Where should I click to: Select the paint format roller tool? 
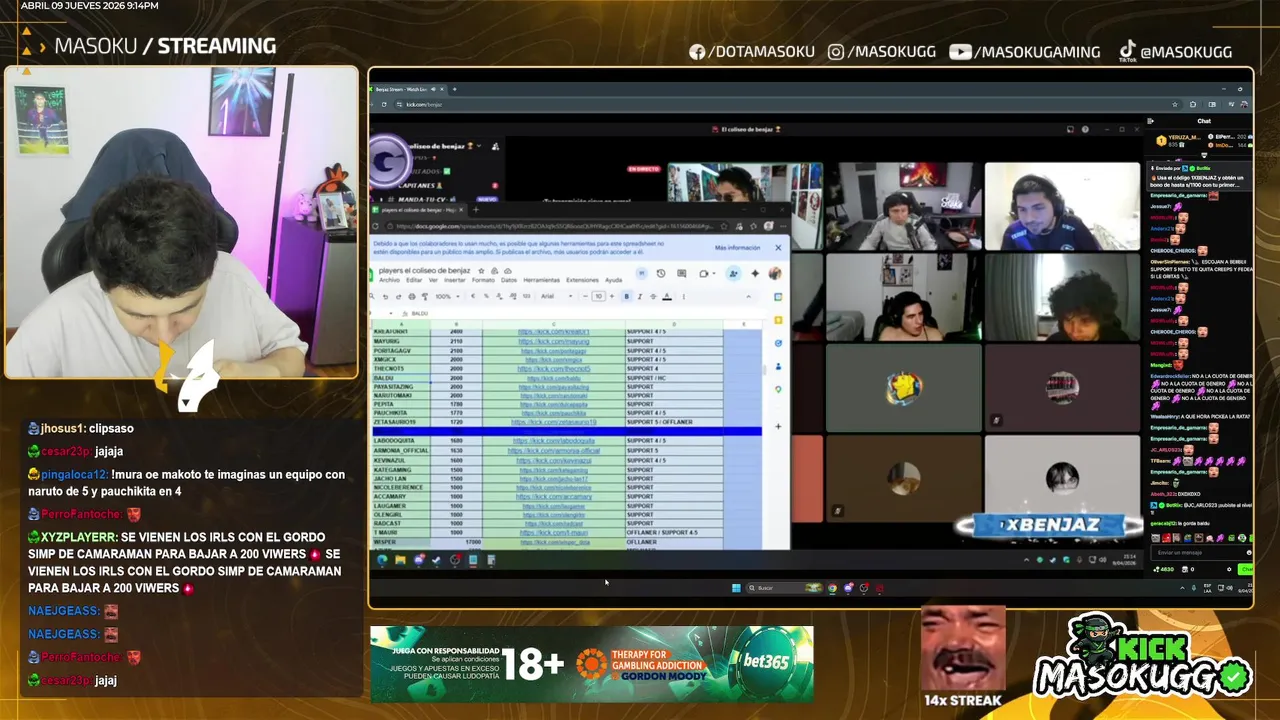[425, 296]
